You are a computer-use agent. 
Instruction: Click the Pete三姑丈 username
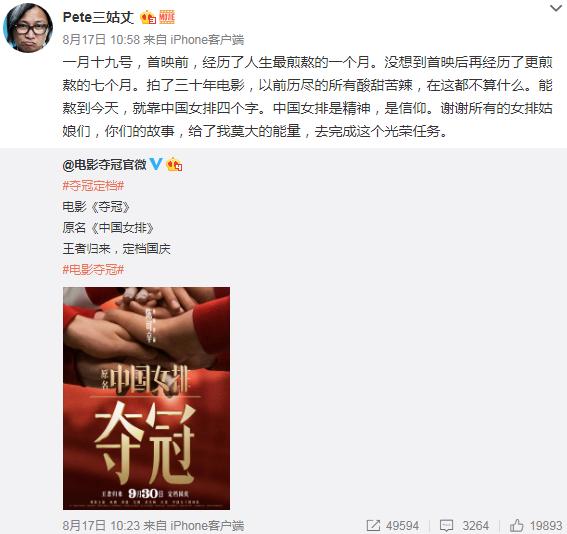(98, 17)
